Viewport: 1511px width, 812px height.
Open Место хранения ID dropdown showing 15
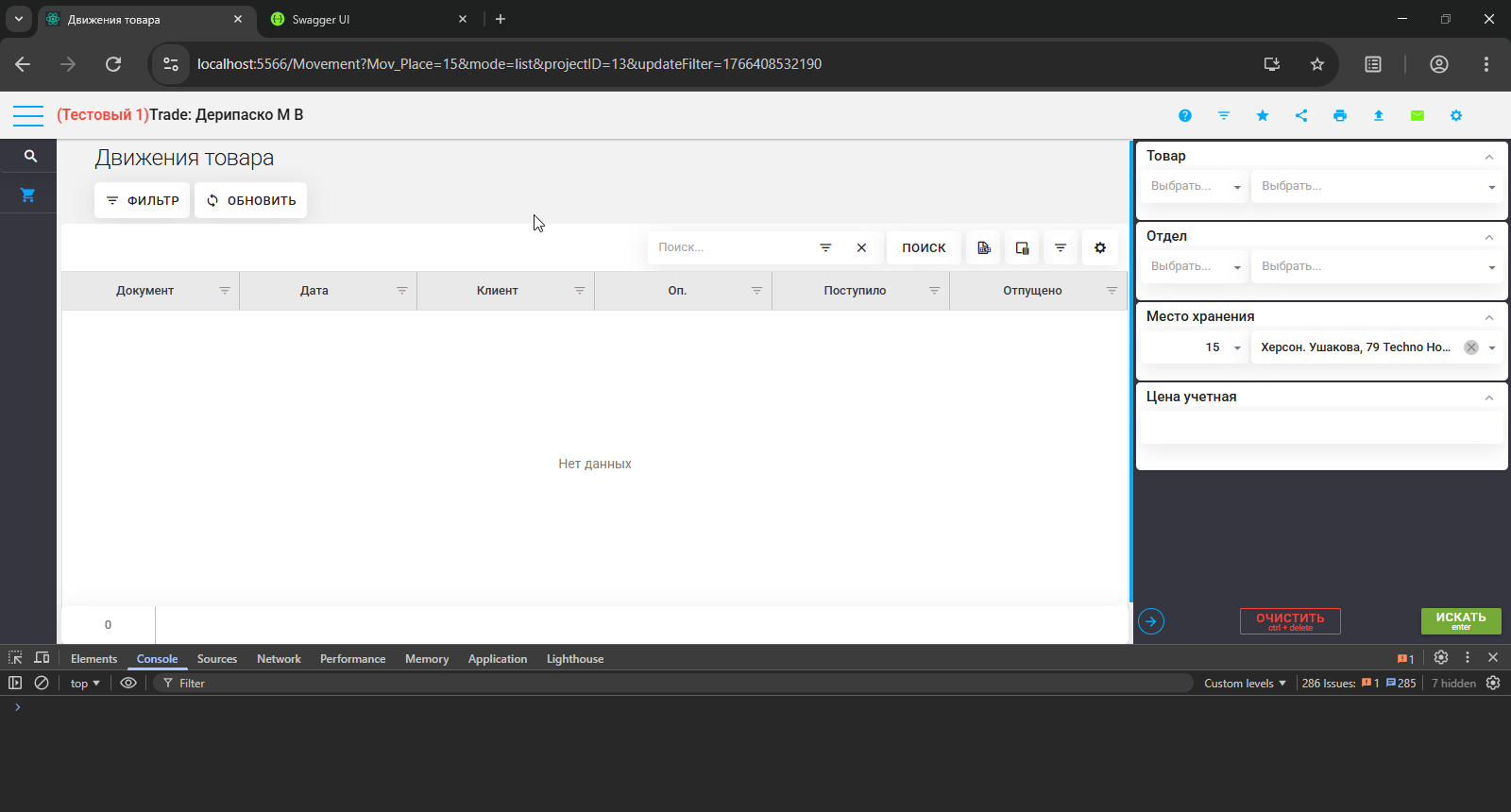tap(1195, 347)
